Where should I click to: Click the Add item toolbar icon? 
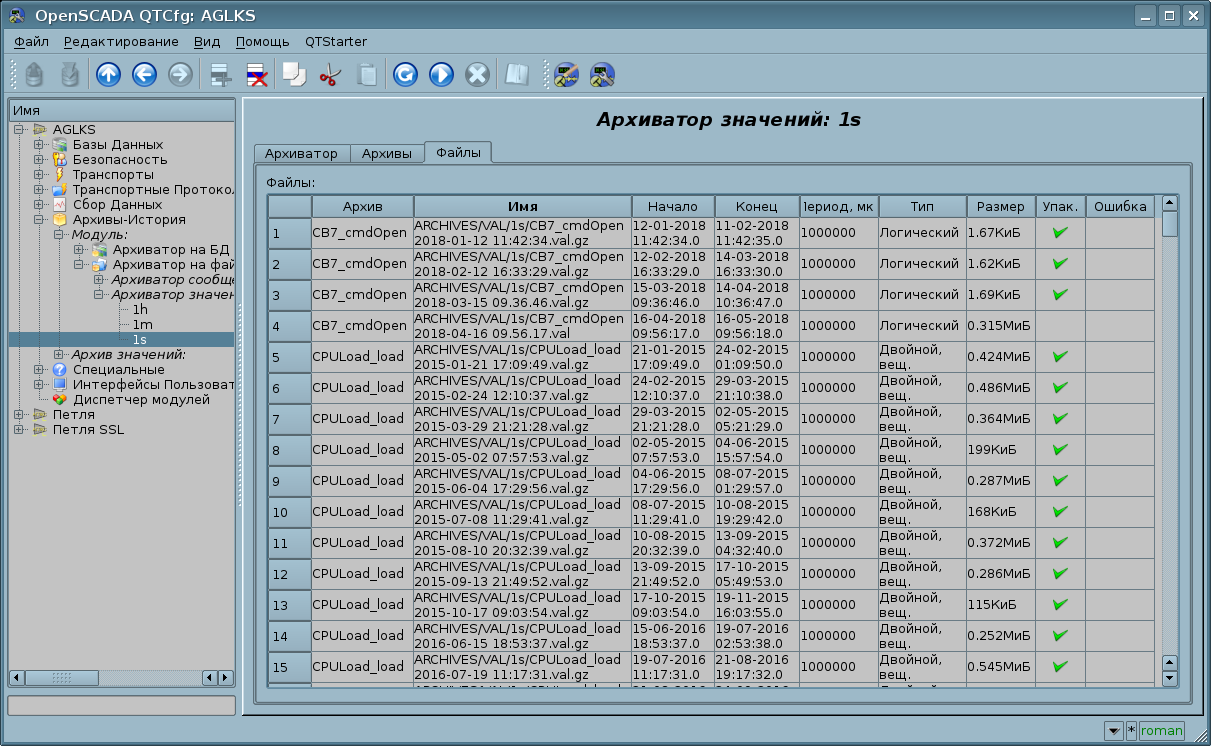(220, 75)
